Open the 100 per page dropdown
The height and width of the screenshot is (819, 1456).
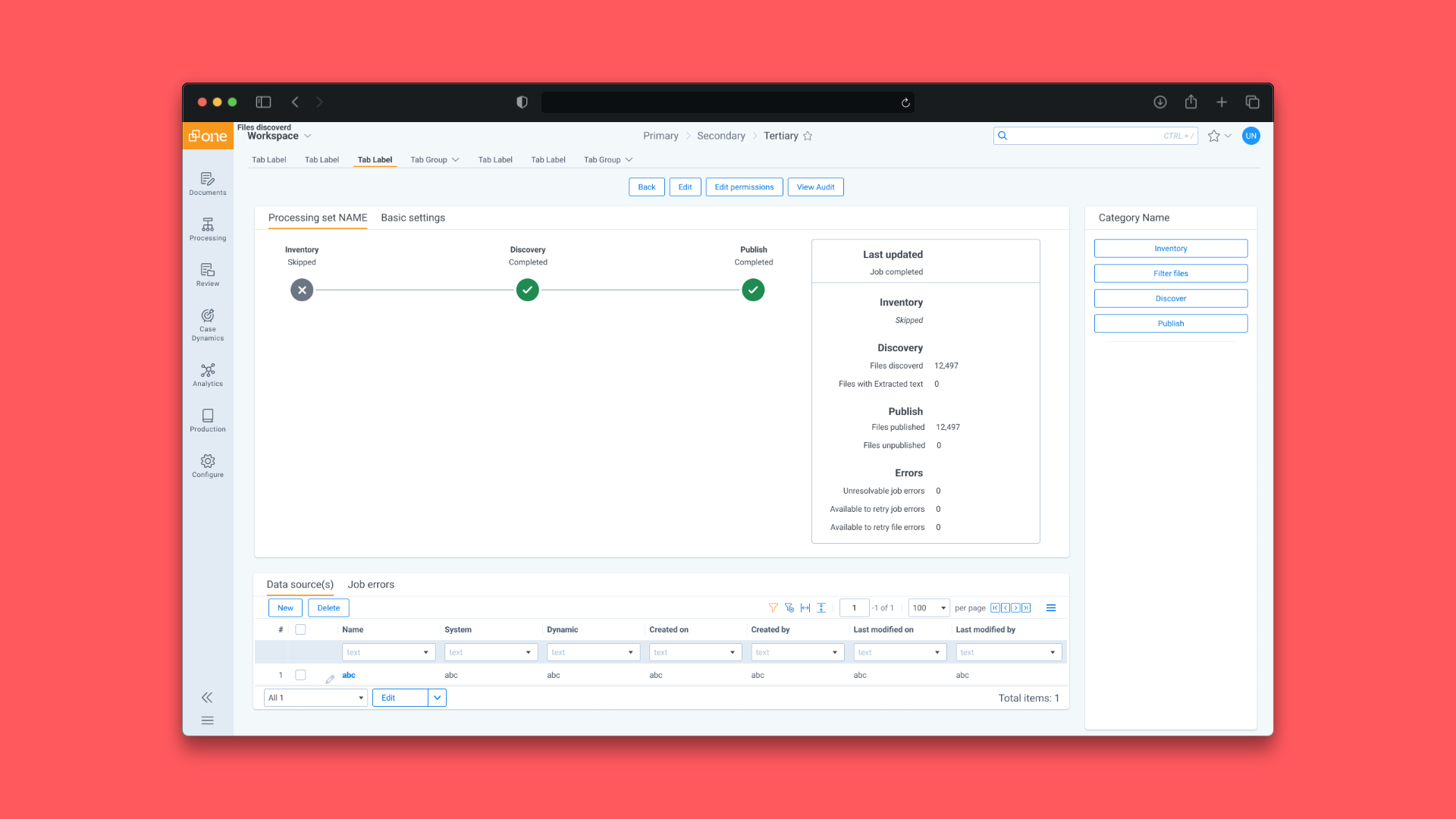929,607
